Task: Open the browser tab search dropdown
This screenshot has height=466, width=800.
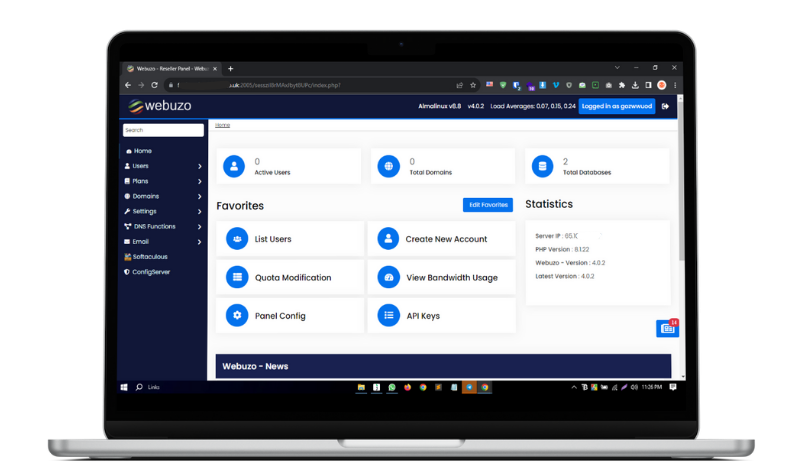Action: pyautogui.click(x=617, y=67)
